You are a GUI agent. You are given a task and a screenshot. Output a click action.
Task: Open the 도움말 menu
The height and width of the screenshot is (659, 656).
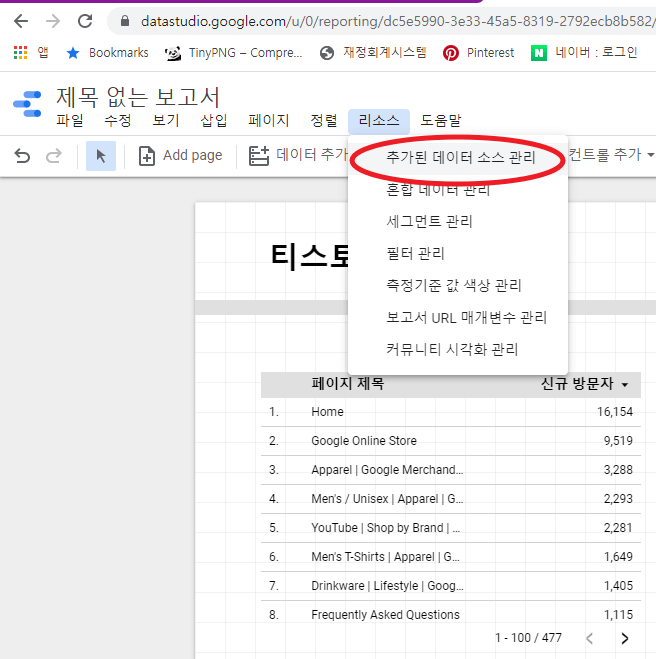pos(441,121)
